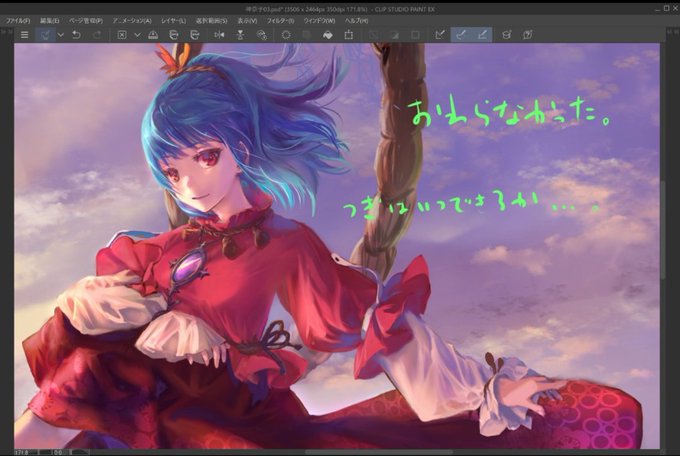
Task: Open the support question-mark icon
Action: pyautogui.click(x=527, y=35)
